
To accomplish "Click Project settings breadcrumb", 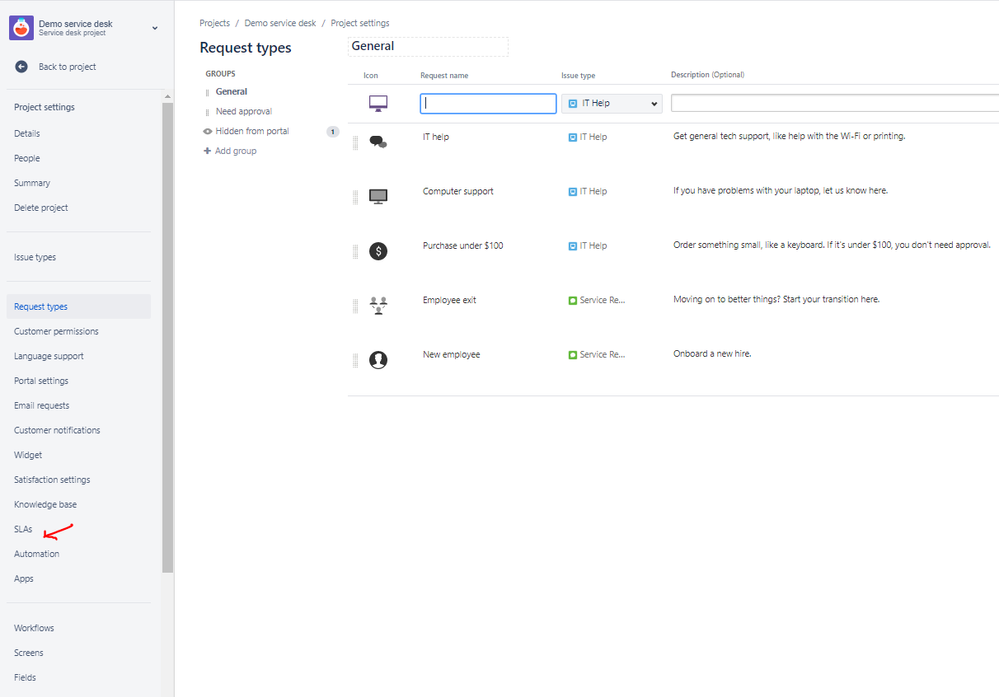I will (360, 23).
